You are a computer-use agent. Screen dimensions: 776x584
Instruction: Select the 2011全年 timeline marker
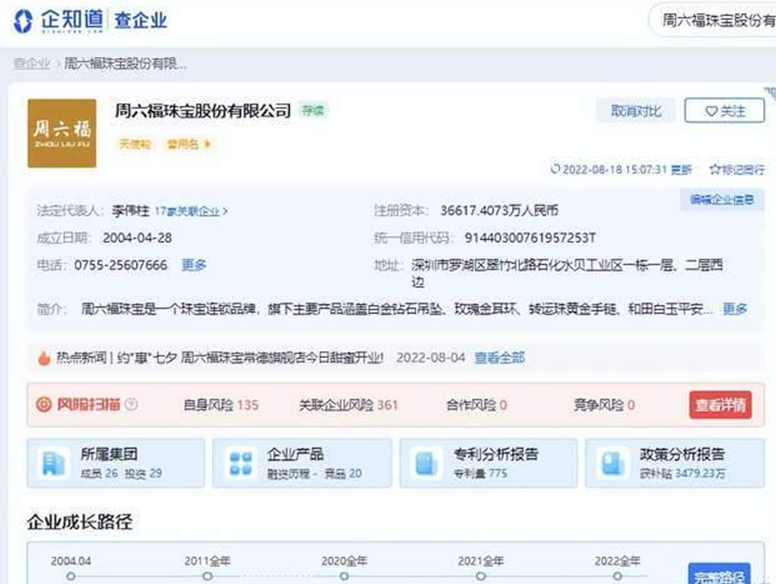pos(208,576)
